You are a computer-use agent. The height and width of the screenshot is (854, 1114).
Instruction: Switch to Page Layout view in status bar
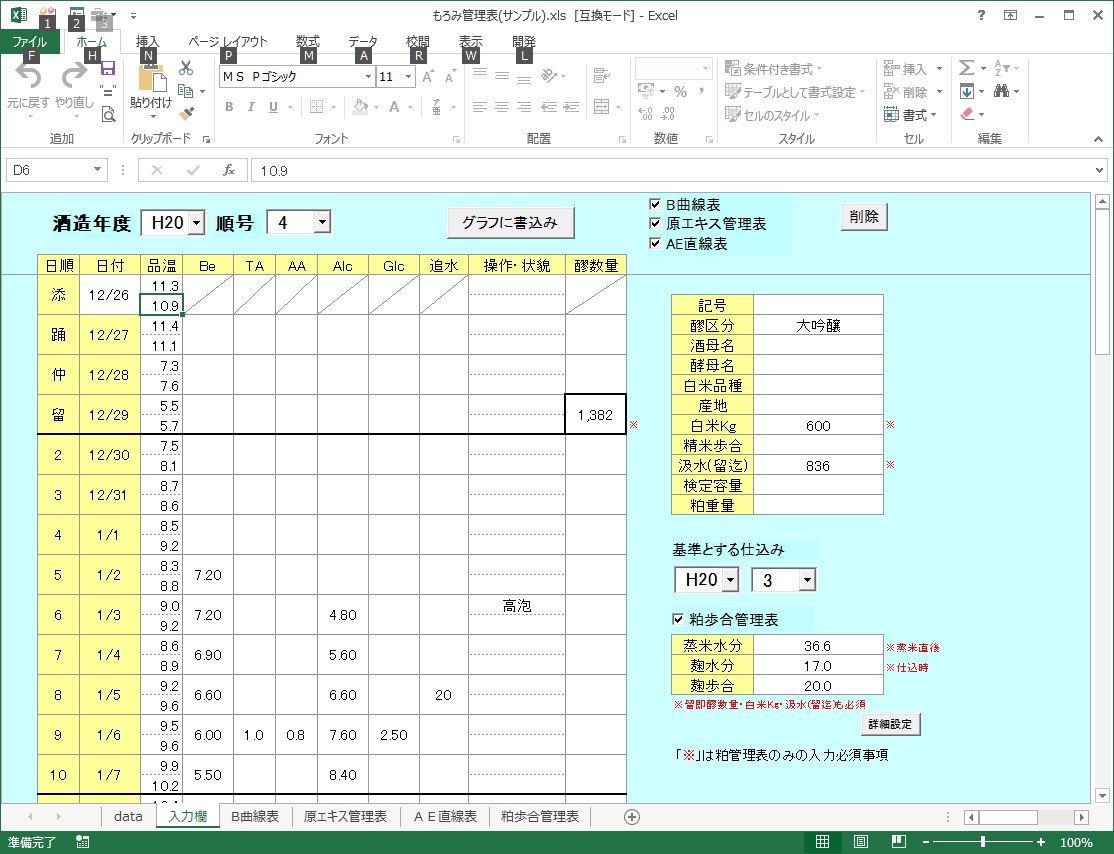click(x=860, y=842)
